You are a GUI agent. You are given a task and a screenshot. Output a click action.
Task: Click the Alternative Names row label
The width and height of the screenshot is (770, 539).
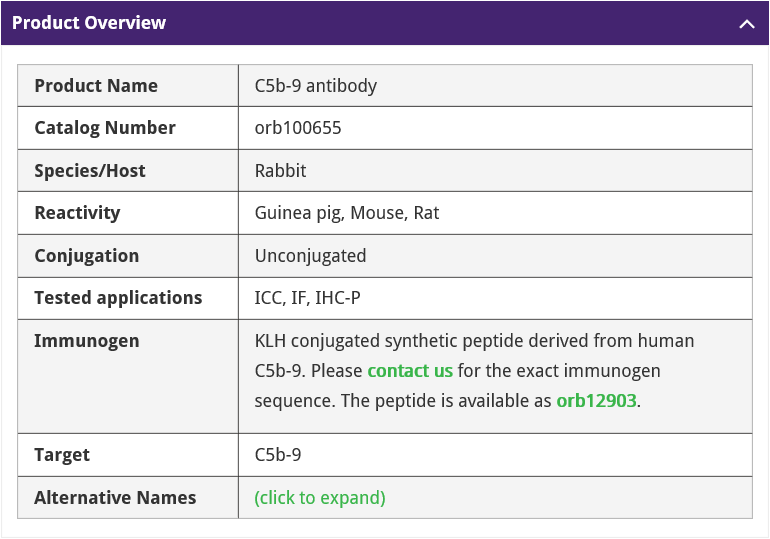click(x=115, y=498)
